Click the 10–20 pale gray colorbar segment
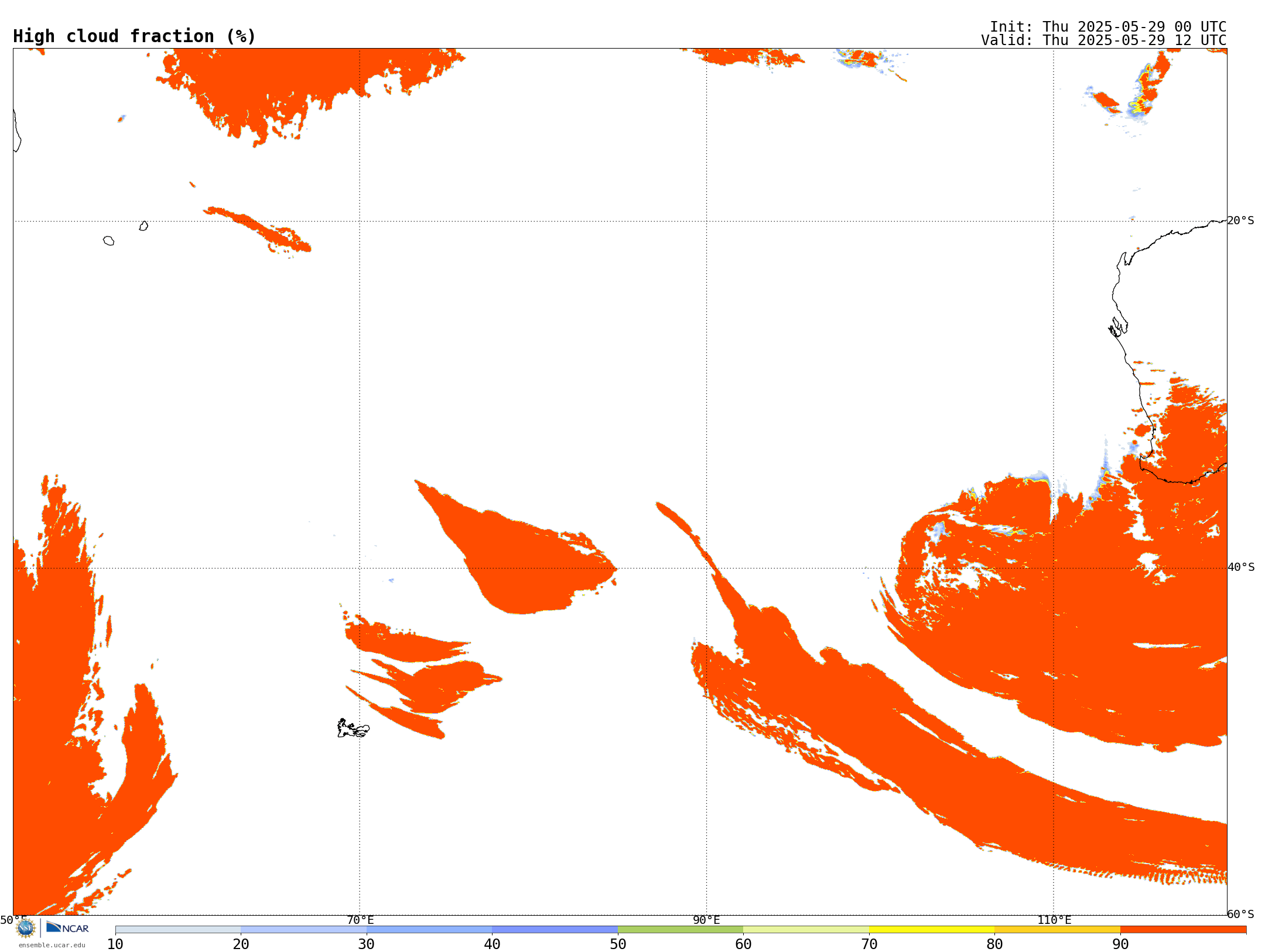The width and height of the screenshot is (1265, 952). pos(178,930)
